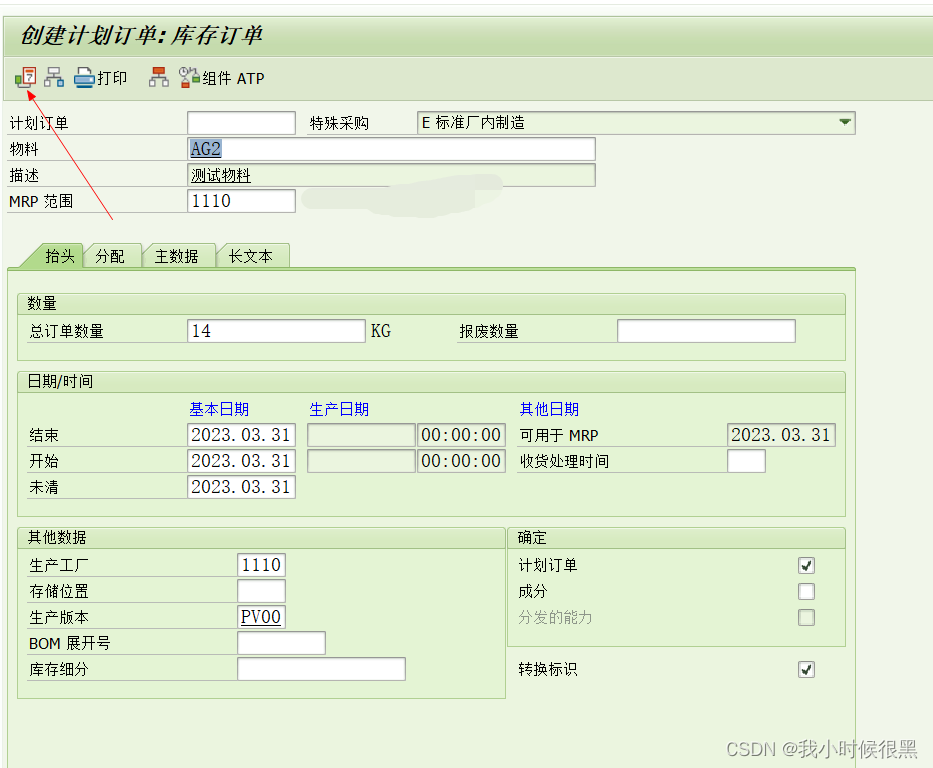The image size is (933, 768).
Task: Click the scheduling icon in the toolbar
Action: (x=25, y=76)
